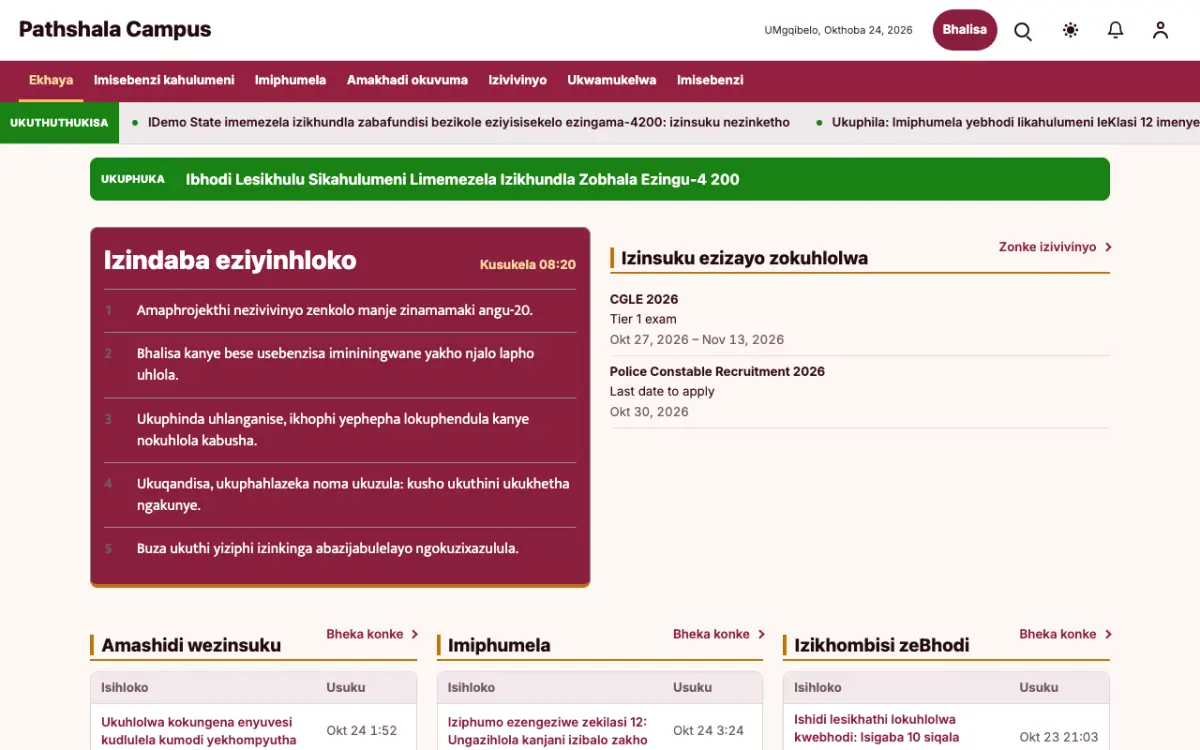Click Usuku header in Imiphumela table
1200x750 pixels.
coord(692,687)
